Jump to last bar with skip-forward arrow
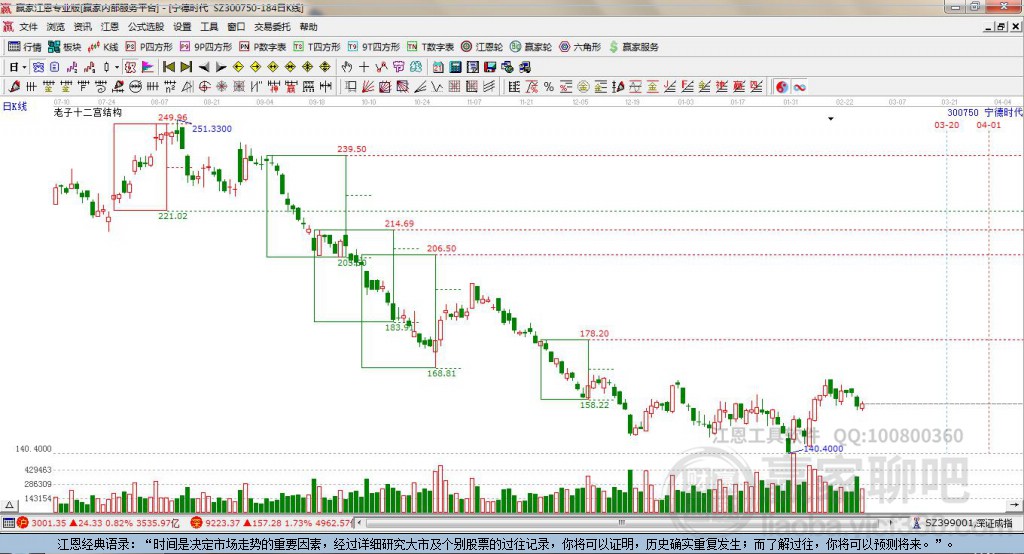This screenshot has width=1024, height=554. point(186,67)
